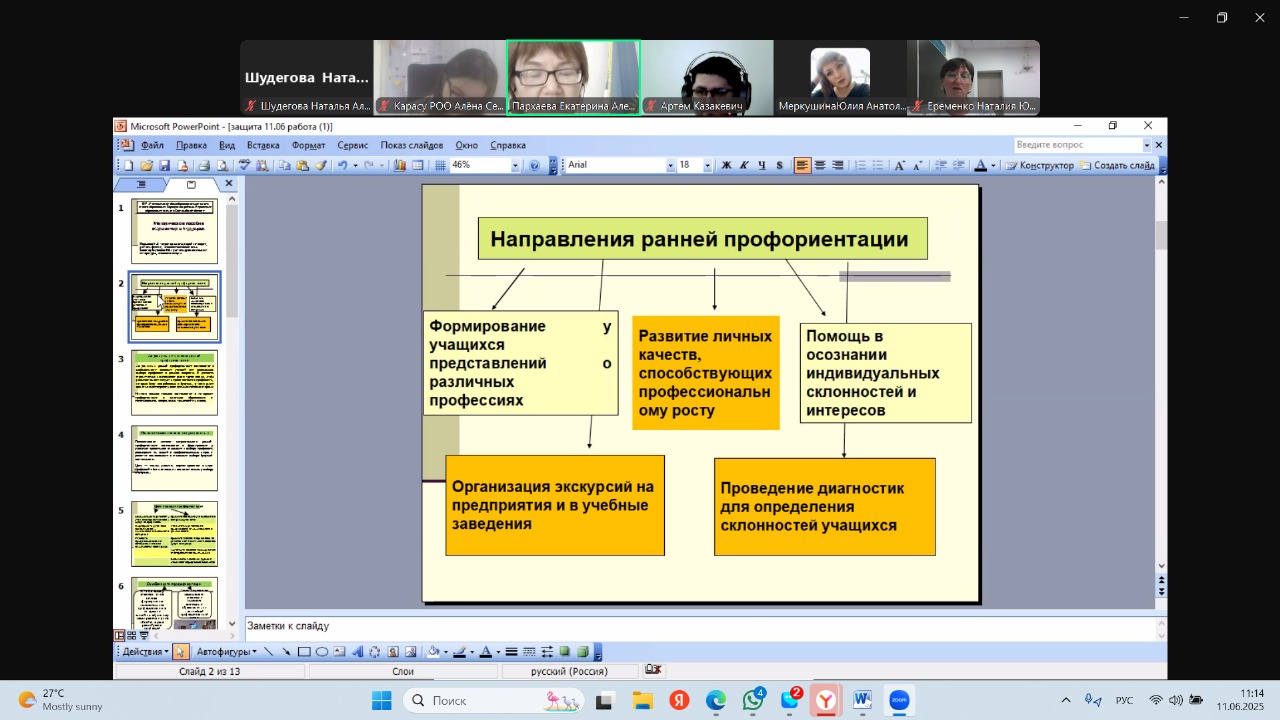The width and height of the screenshot is (1280, 720).
Task: Click the Undo arrow icon
Action: tap(342, 166)
